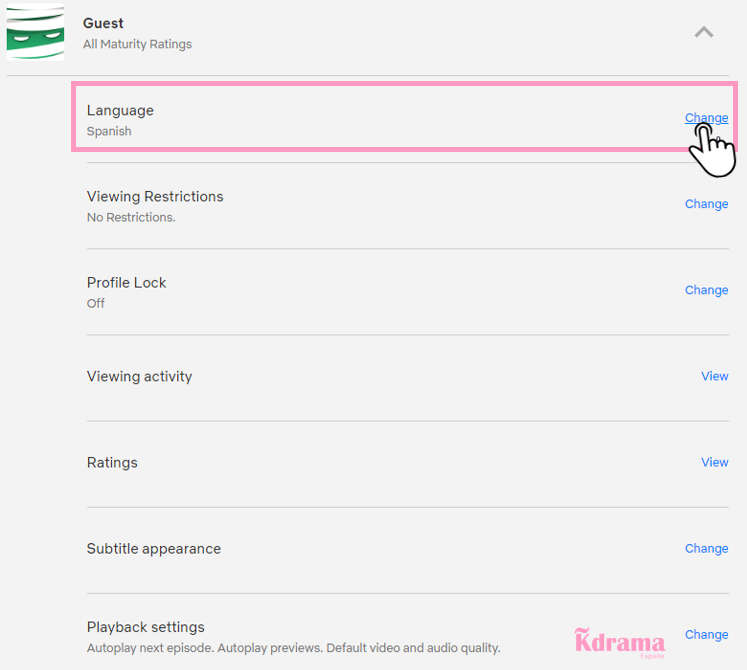Open View link for Ratings
The image size is (747, 670).
715,462
